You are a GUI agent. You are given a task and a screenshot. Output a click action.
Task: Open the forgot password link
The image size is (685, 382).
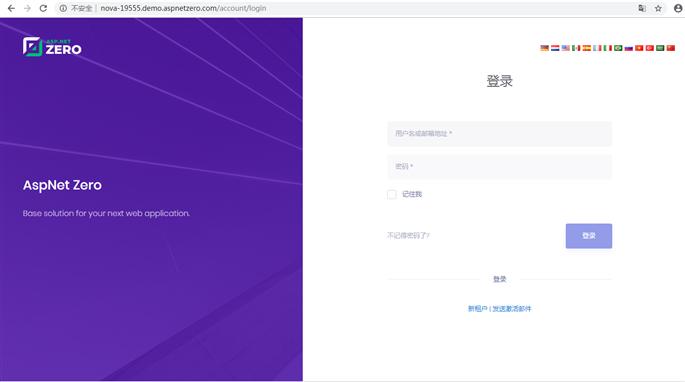click(x=408, y=236)
